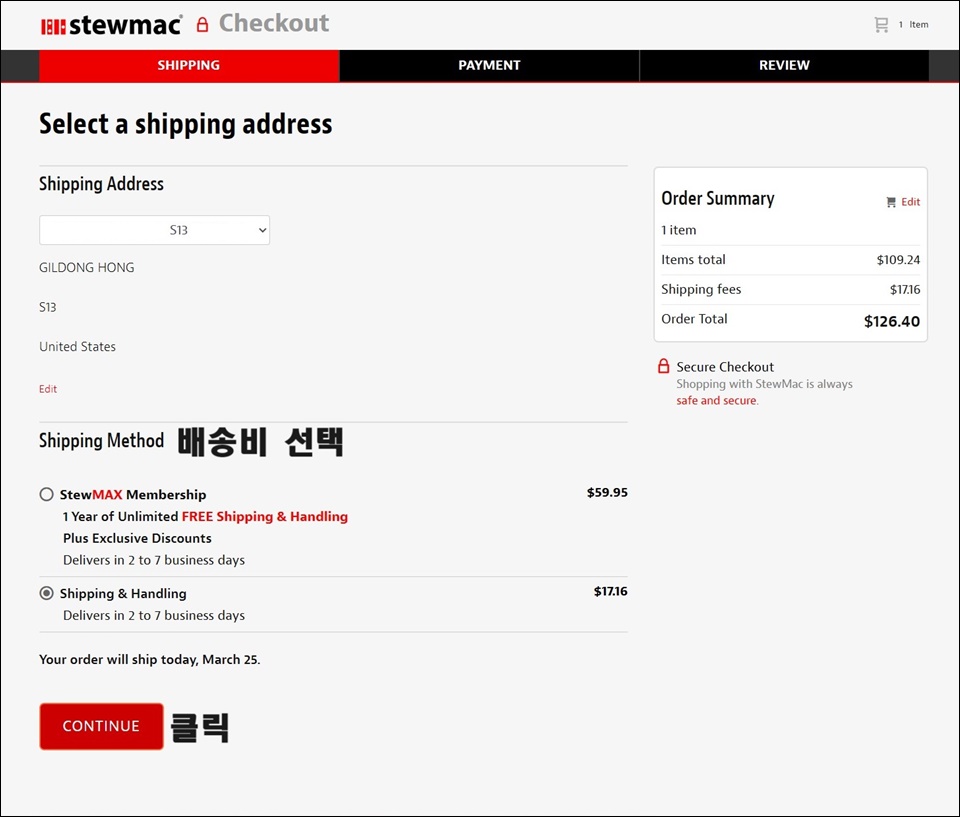Select the Shipping & Handling radio button

(47, 593)
